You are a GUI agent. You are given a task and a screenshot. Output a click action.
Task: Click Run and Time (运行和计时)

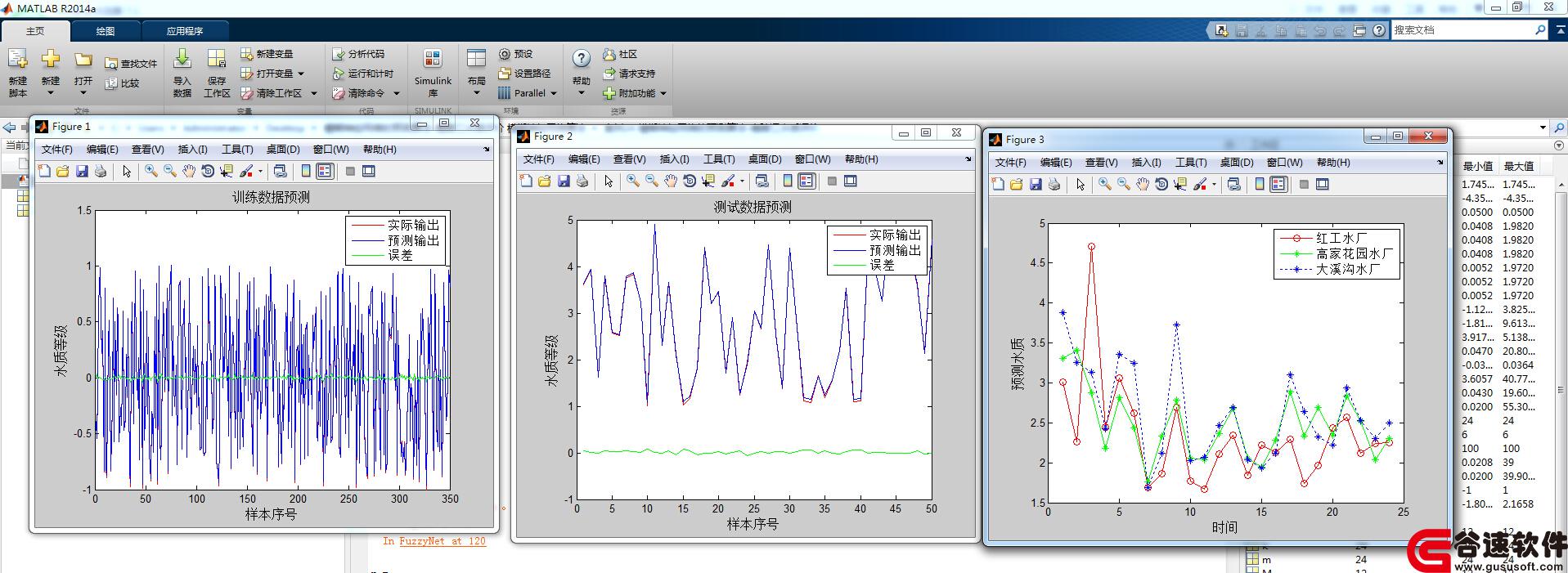pos(363,74)
